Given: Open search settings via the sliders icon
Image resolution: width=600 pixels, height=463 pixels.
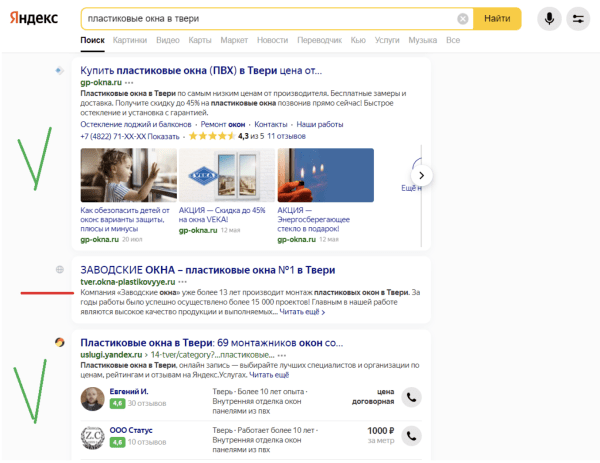Looking at the screenshot, I should click(577, 19).
